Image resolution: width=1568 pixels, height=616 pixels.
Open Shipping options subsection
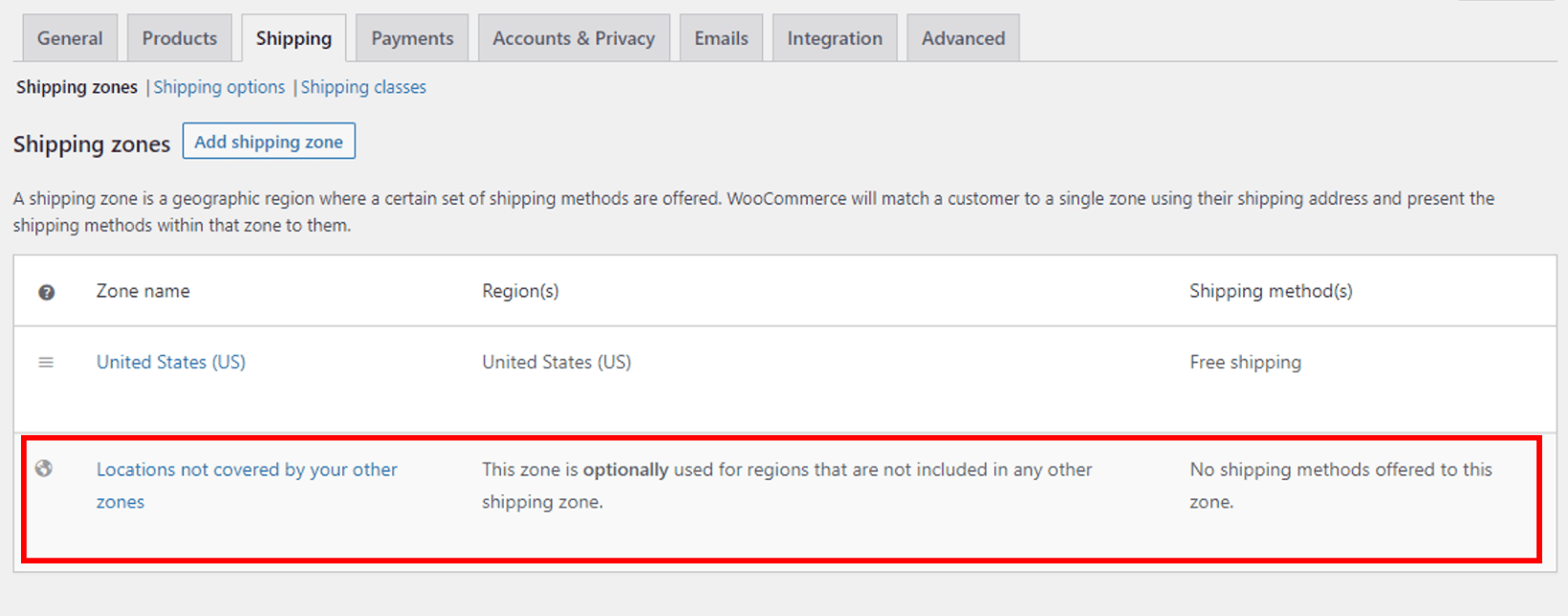[x=219, y=87]
